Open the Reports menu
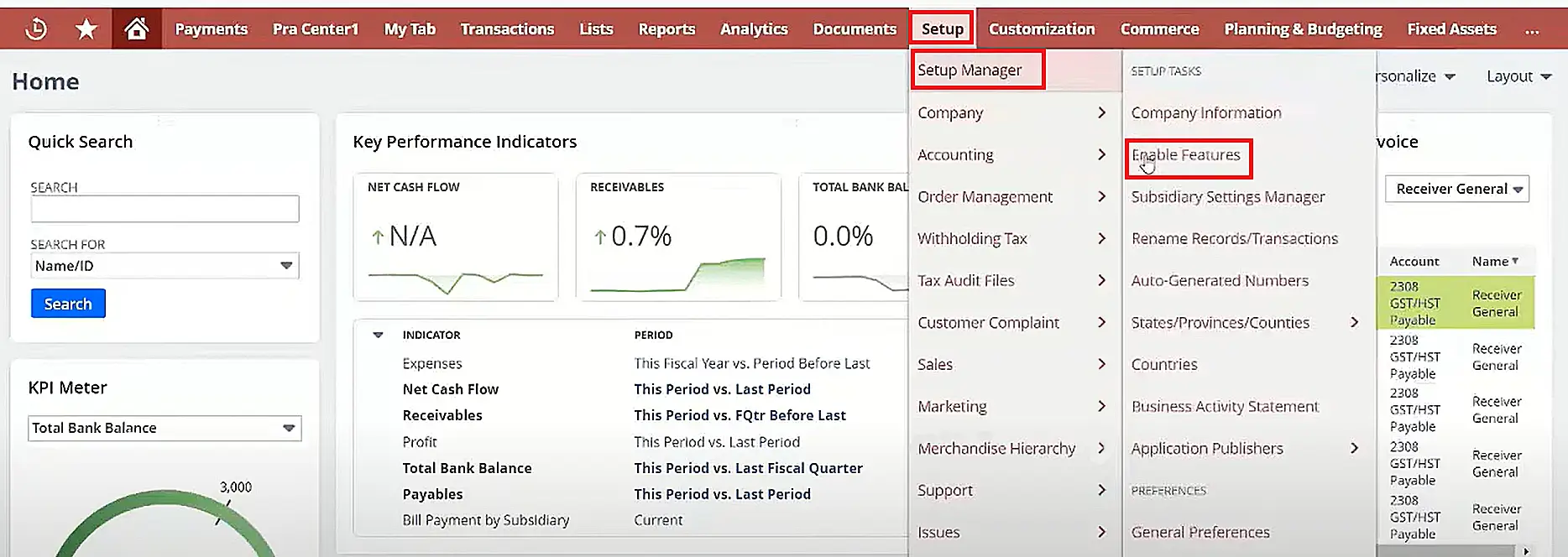Screen dimensions: 1568x557 pos(666,29)
